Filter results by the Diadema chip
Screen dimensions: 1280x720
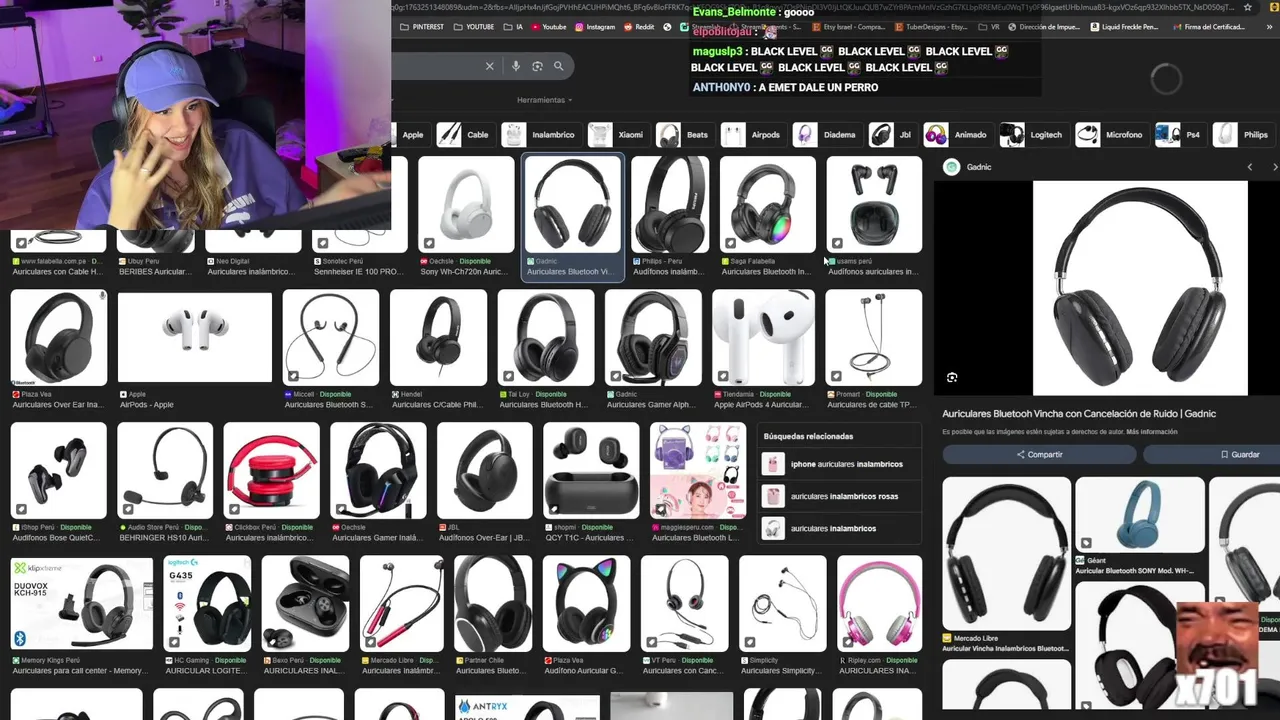point(826,135)
